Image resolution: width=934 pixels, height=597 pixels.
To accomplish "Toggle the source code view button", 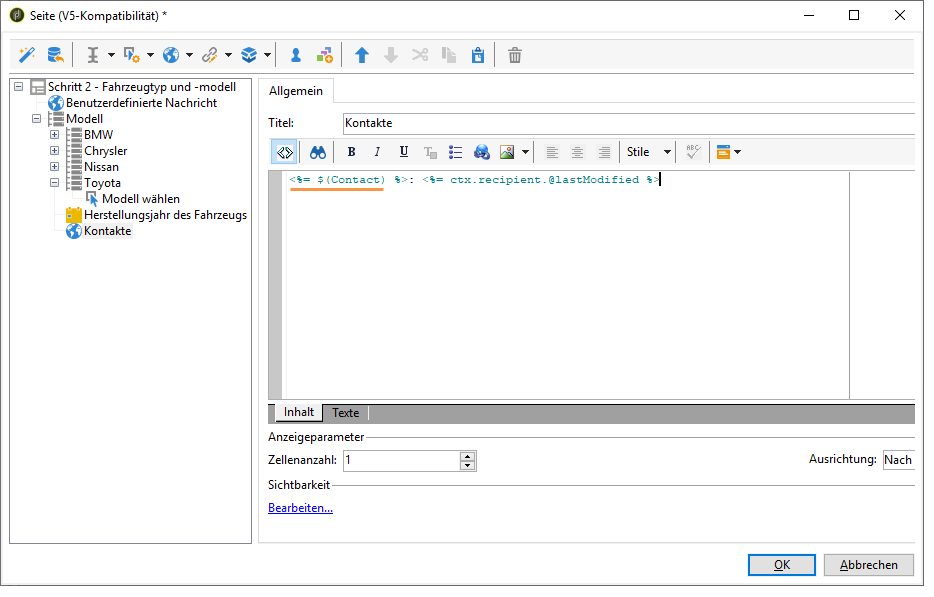I will pyautogui.click(x=284, y=153).
